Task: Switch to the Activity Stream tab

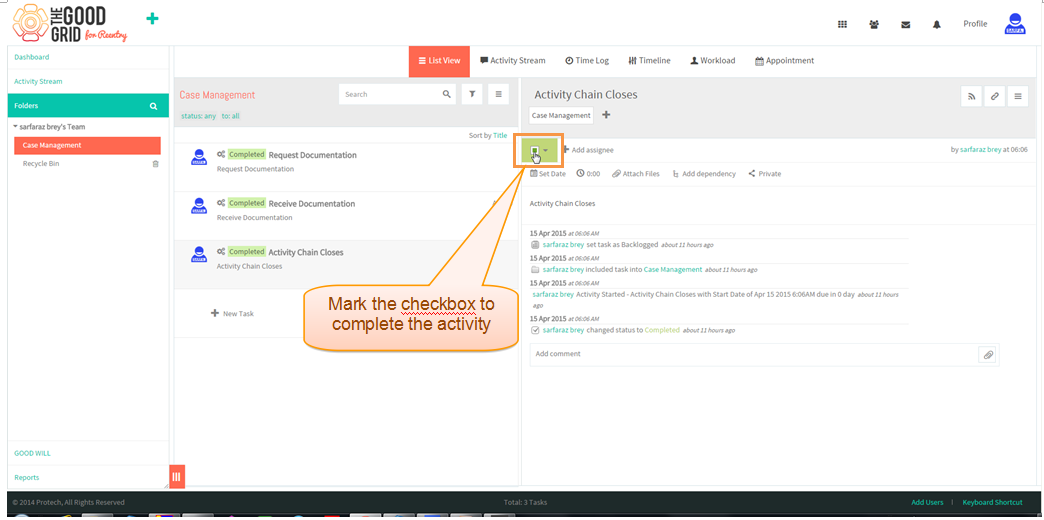Action: pos(513,61)
